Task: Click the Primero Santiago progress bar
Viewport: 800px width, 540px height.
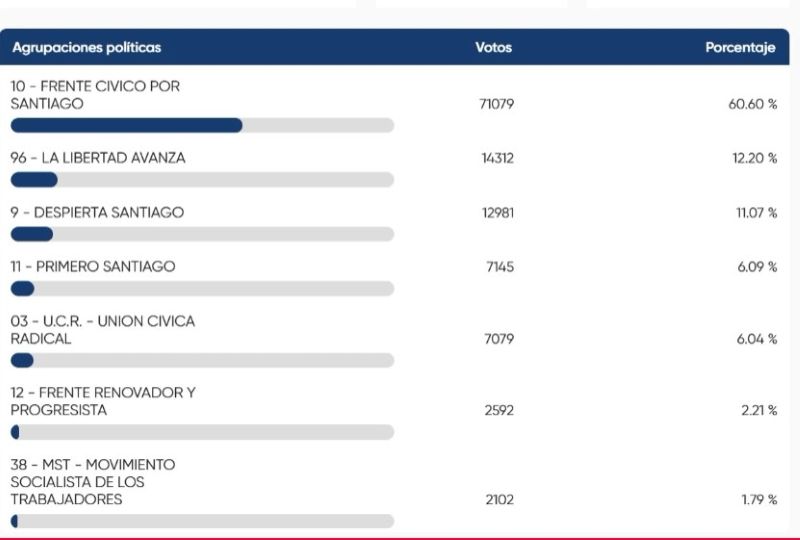Action: click(202, 288)
